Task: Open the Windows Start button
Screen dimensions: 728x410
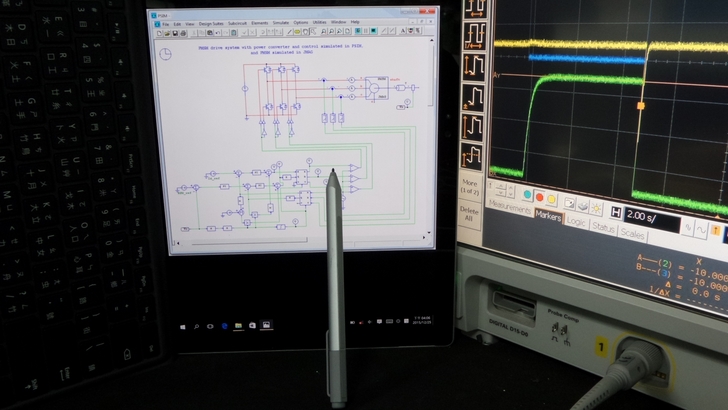Action: pyautogui.click(x=182, y=327)
